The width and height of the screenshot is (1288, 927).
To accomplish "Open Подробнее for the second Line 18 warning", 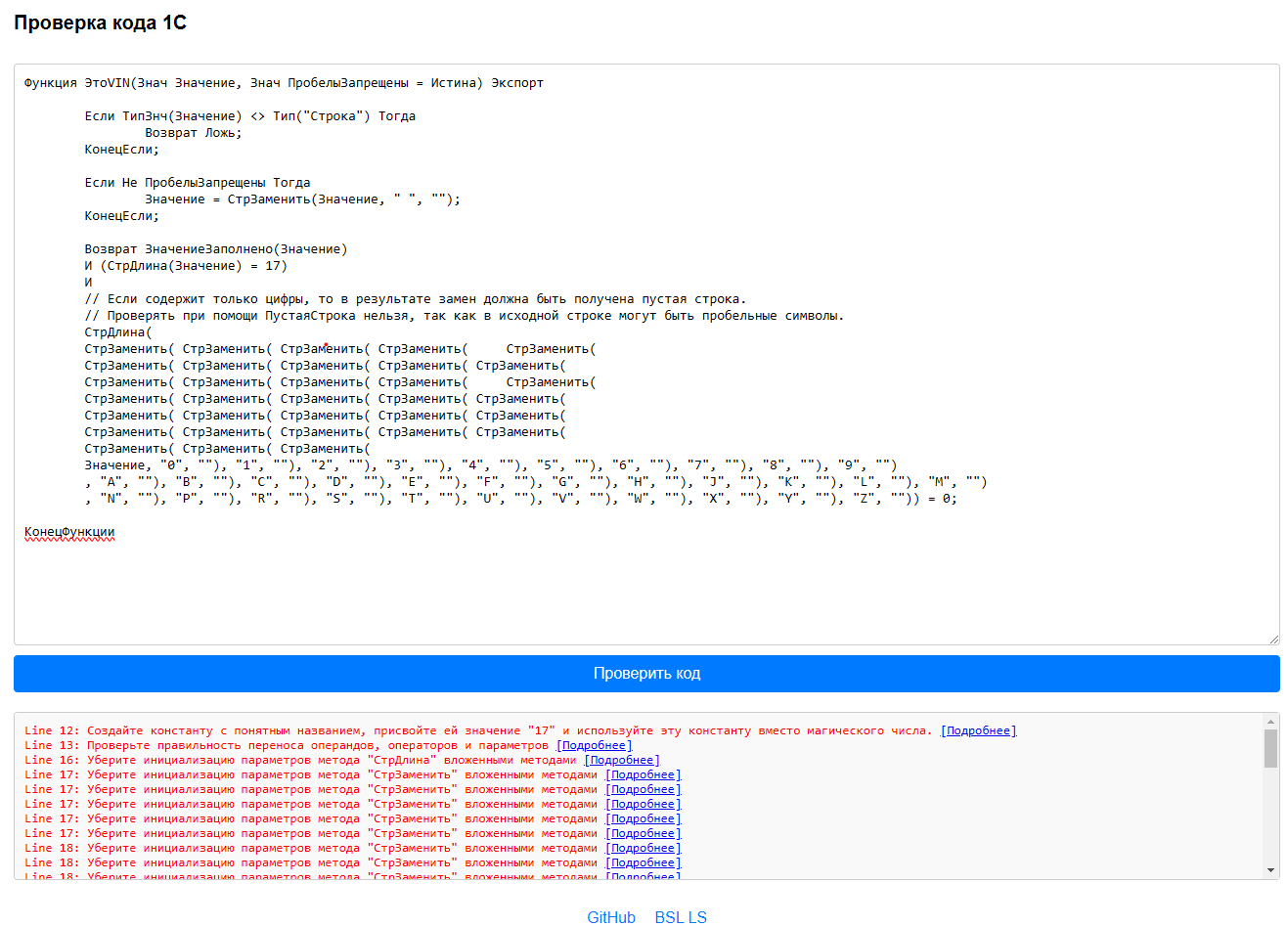I will [x=643, y=862].
